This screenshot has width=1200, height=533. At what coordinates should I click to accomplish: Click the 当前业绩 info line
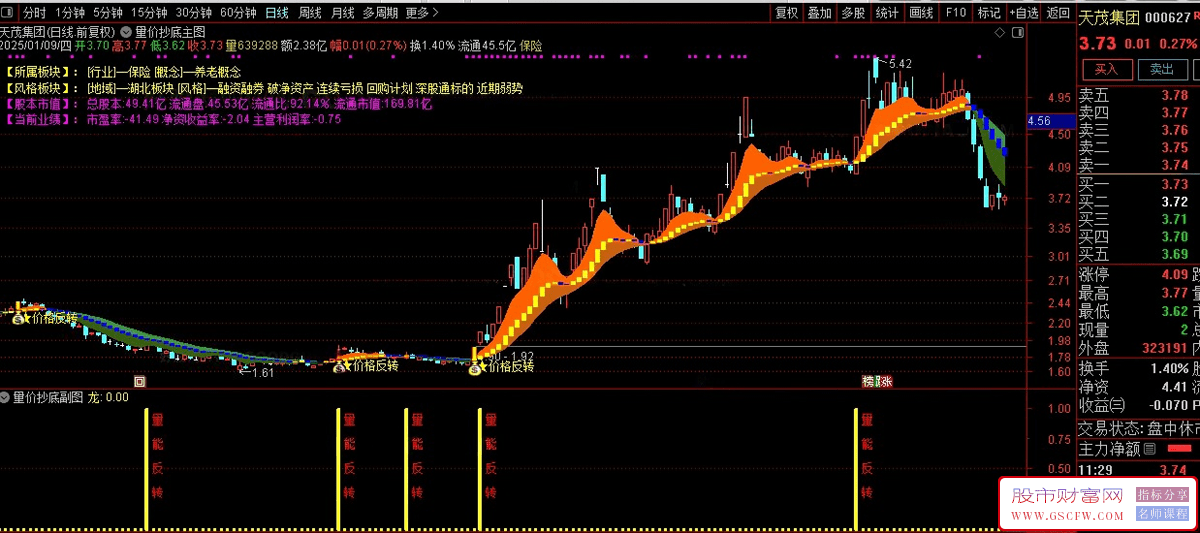[x=172, y=119]
